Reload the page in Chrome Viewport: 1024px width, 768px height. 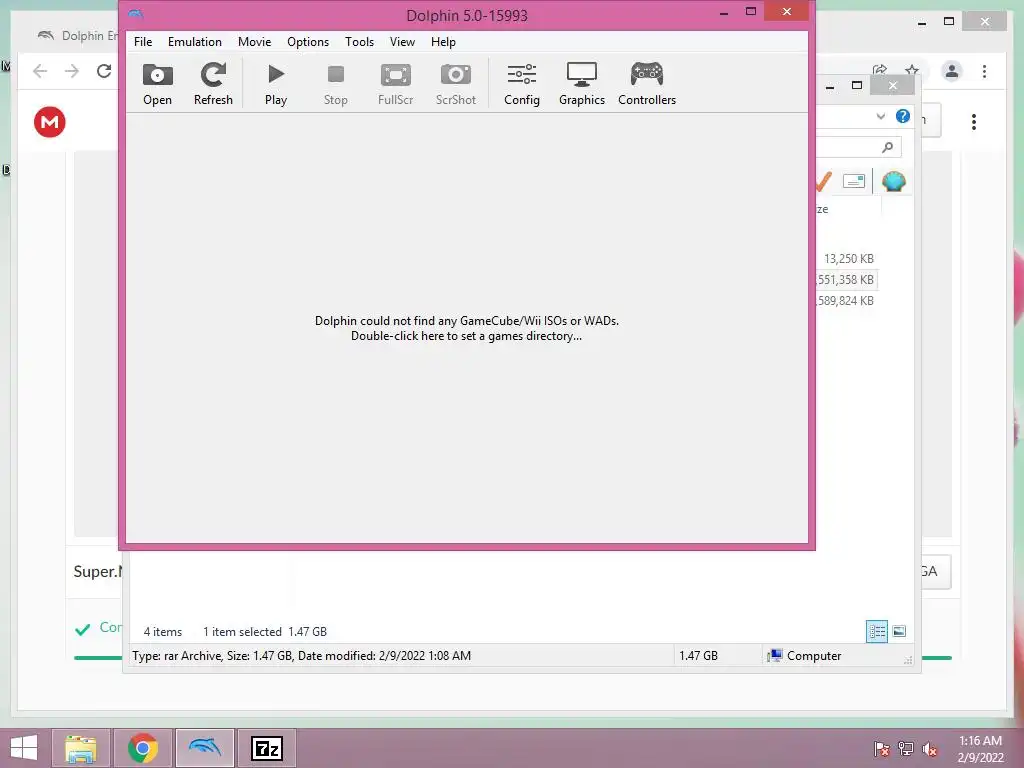(104, 71)
